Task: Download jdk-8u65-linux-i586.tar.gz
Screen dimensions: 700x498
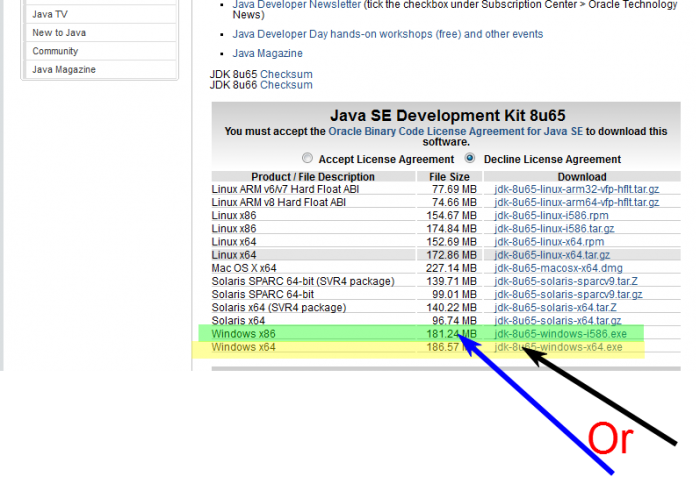Action: tap(554, 228)
